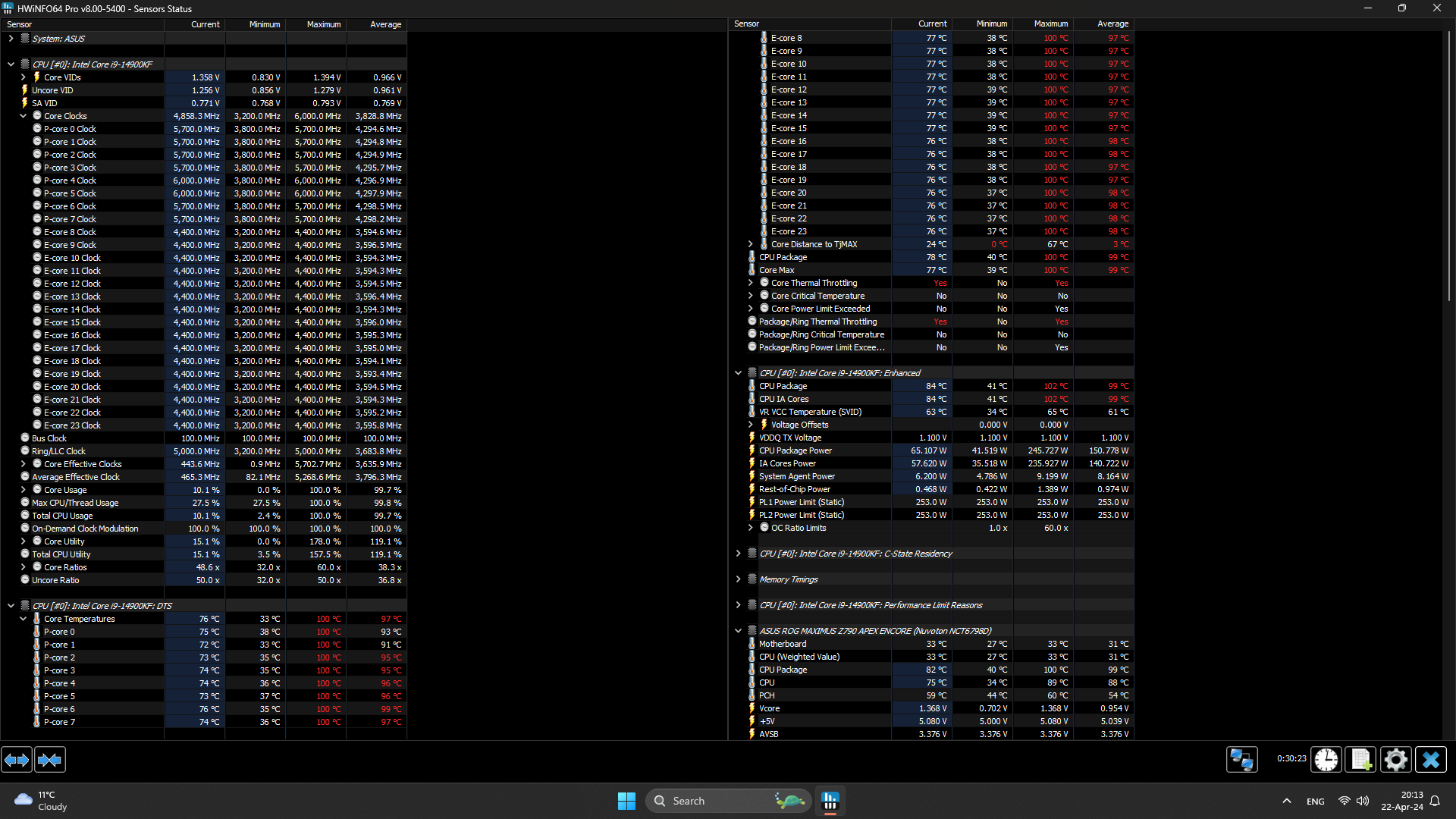Expand CPU Performance Limit Reasons section
Image resolution: width=1456 pixels, height=819 pixels.
738,604
